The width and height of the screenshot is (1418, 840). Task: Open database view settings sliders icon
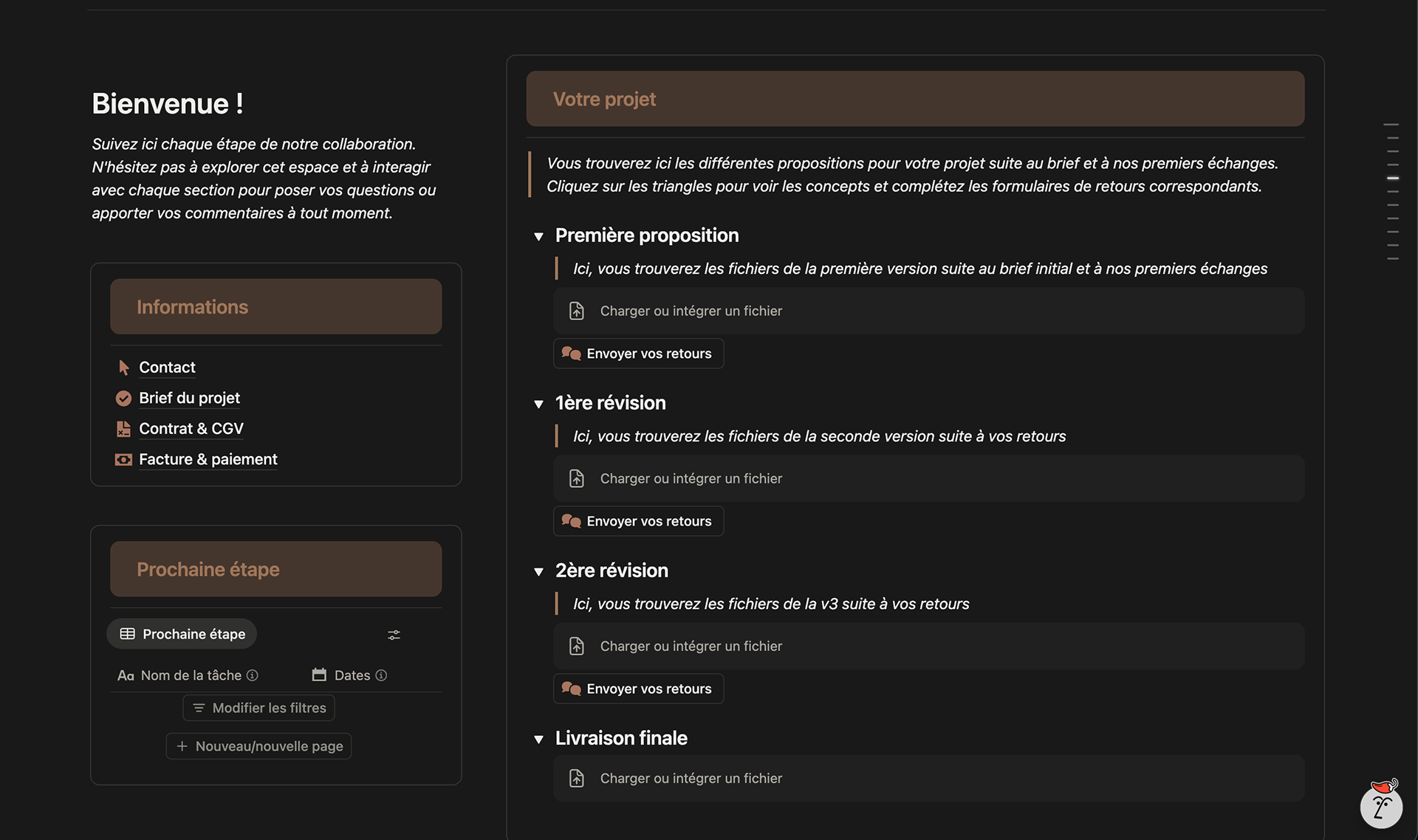pos(394,635)
